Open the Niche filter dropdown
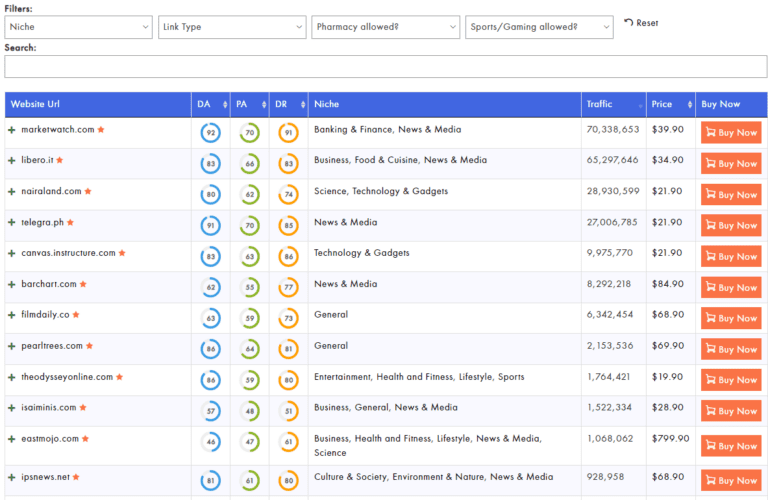Screen dimensions: 768x500 pos(78,27)
